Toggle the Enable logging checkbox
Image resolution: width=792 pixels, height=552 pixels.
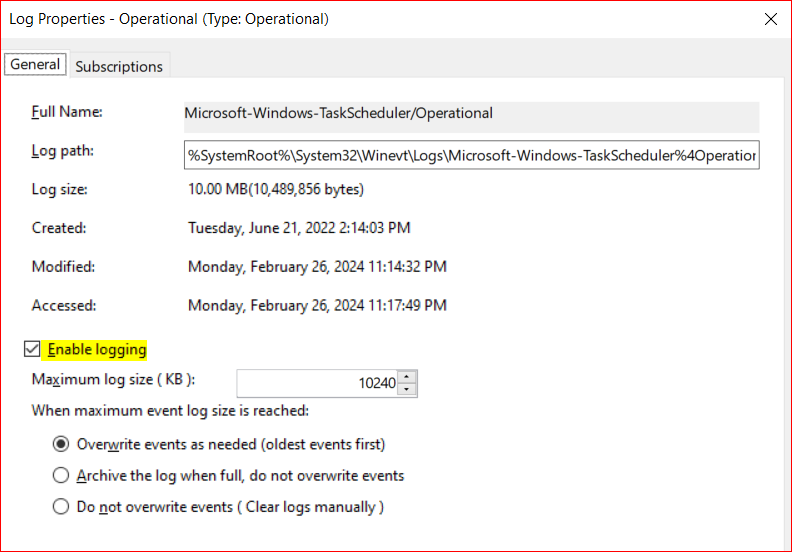(32, 349)
